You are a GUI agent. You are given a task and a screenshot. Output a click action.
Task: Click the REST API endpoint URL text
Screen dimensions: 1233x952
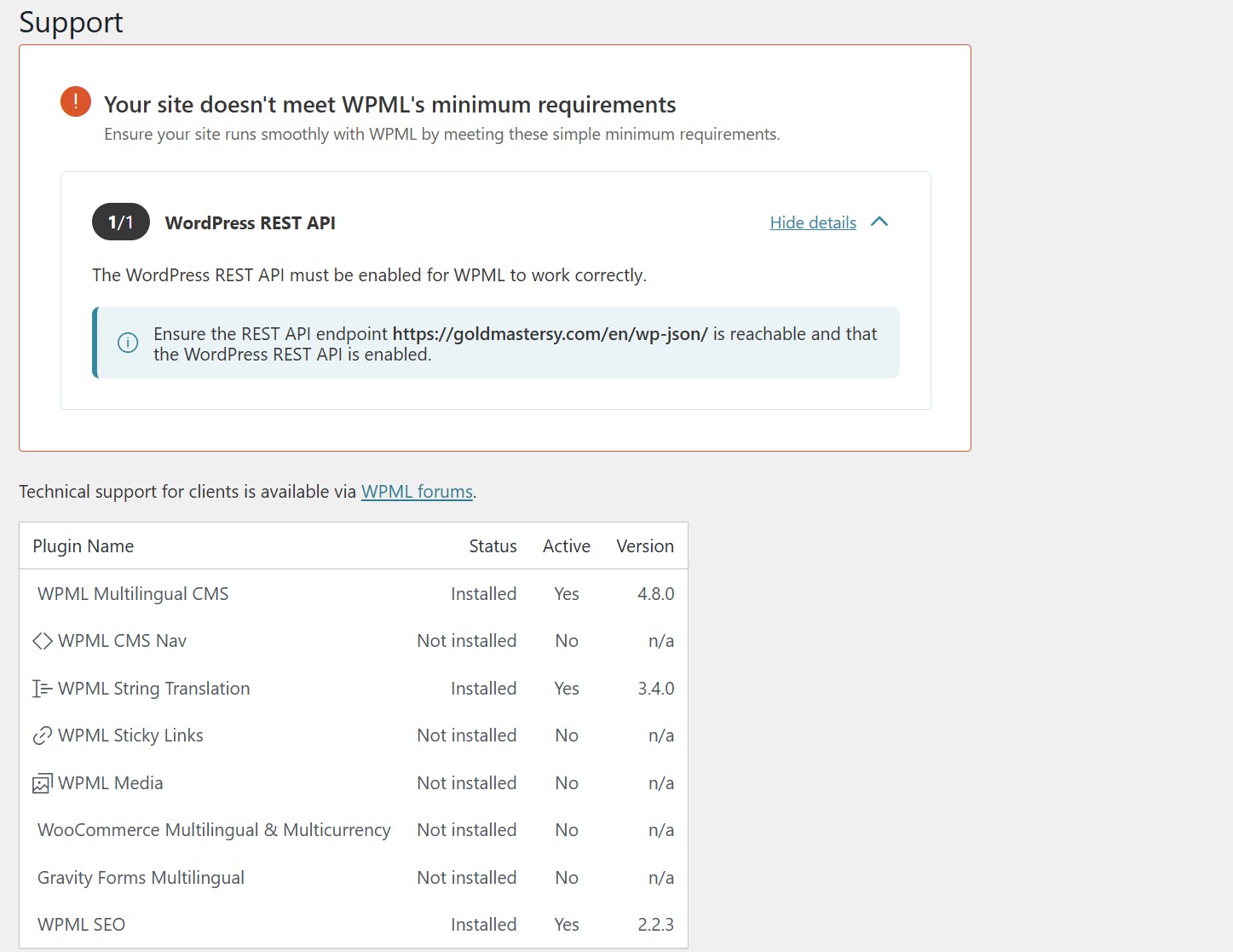[x=550, y=334]
